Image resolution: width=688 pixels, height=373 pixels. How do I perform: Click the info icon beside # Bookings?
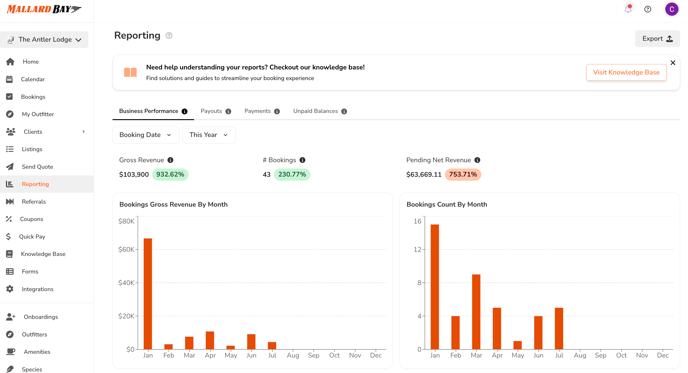[x=302, y=160]
